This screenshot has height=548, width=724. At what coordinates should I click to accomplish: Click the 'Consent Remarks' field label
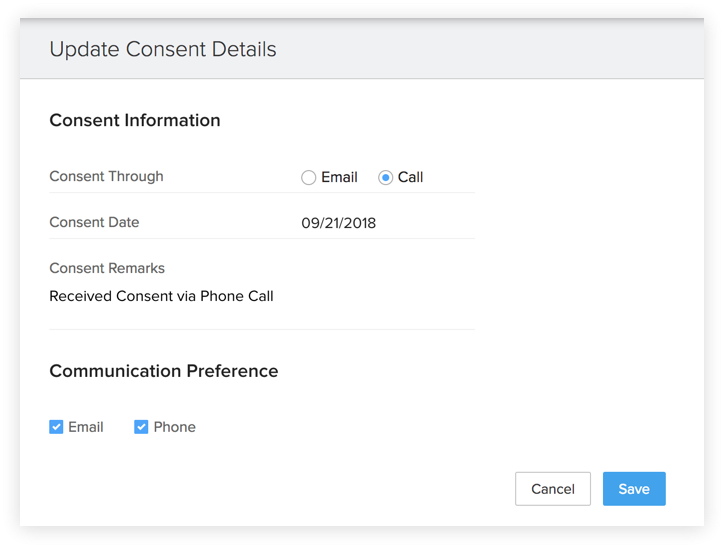[107, 268]
